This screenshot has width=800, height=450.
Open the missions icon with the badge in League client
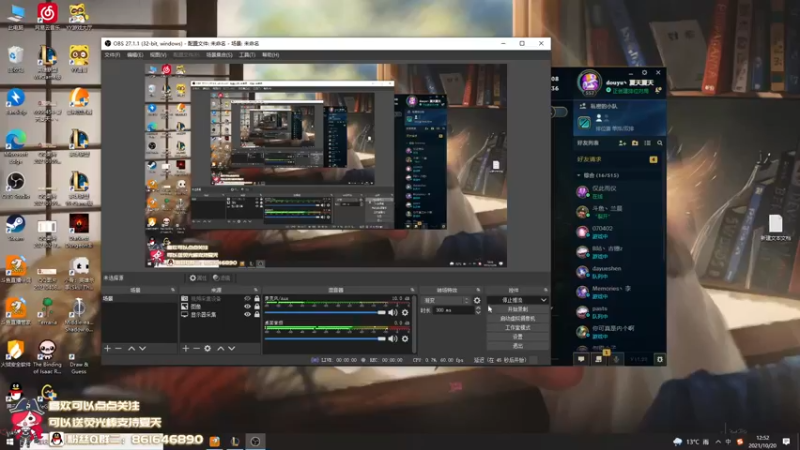tap(599, 359)
